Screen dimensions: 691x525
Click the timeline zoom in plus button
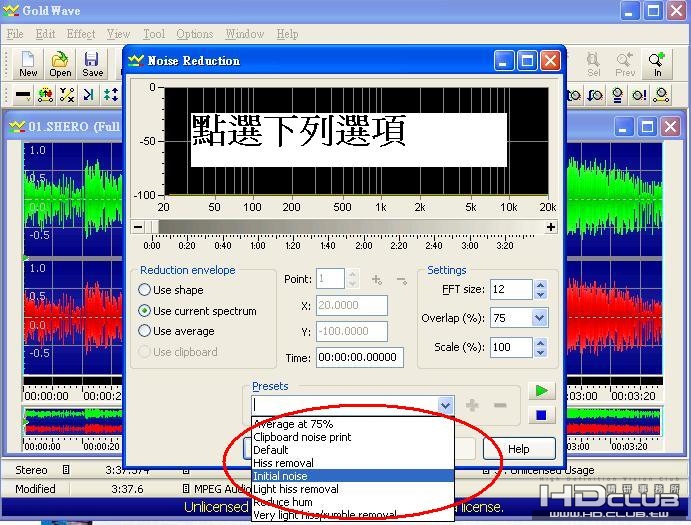[x=551, y=227]
